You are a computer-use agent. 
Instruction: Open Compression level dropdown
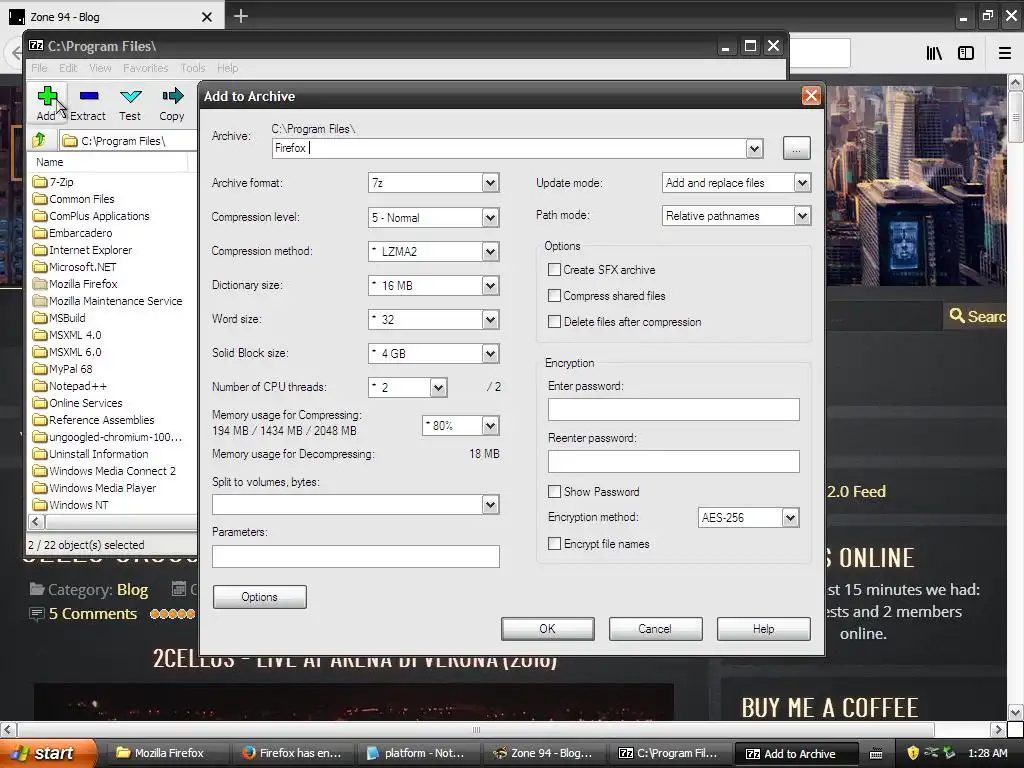pos(490,217)
